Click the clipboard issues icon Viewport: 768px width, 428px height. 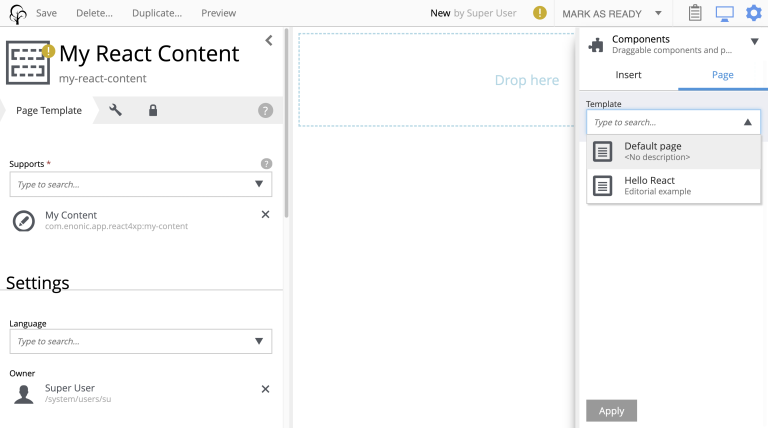pos(695,13)
